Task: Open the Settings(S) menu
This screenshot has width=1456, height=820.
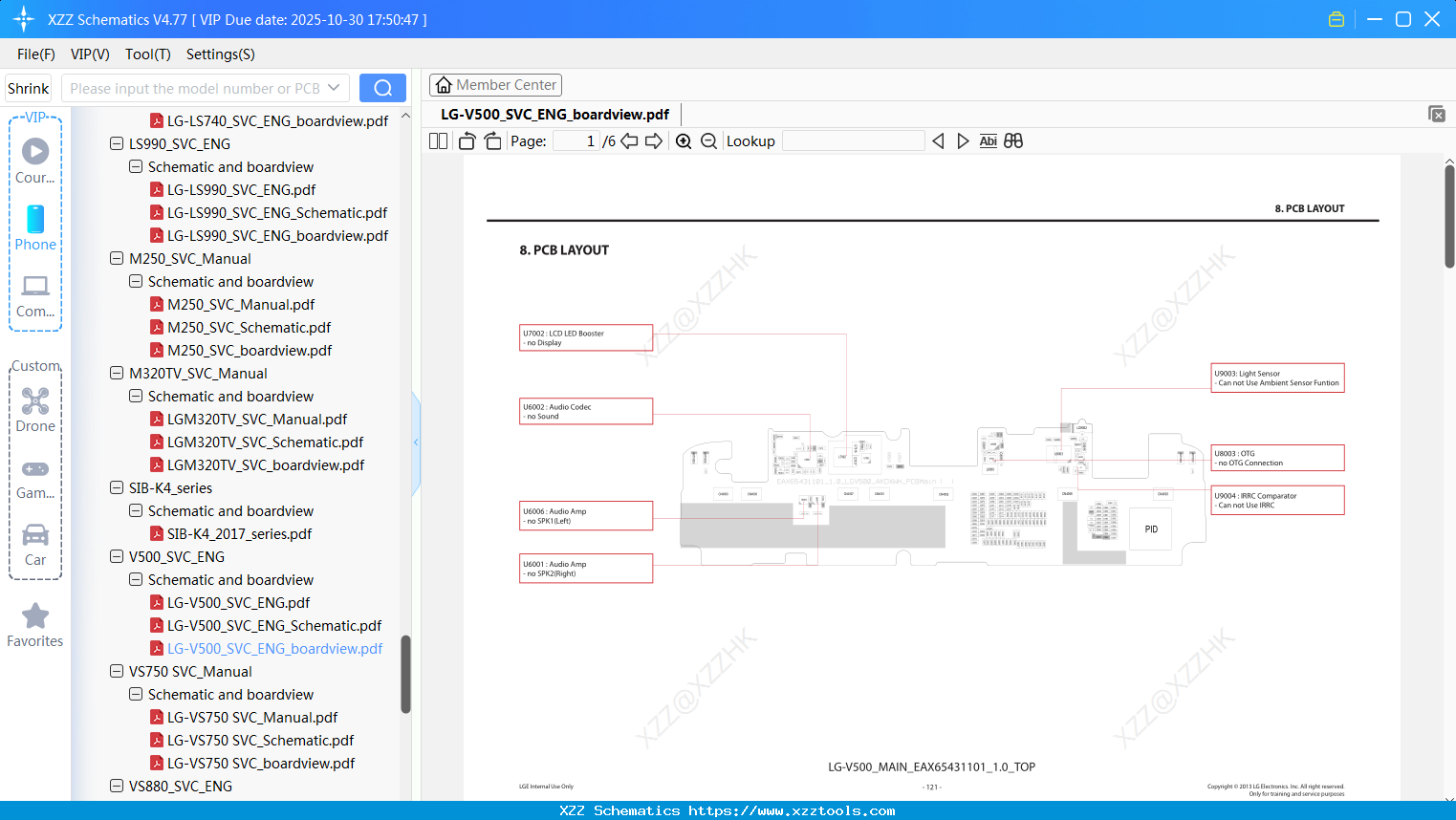Action: pyautogui.click(x=221, y=54)
